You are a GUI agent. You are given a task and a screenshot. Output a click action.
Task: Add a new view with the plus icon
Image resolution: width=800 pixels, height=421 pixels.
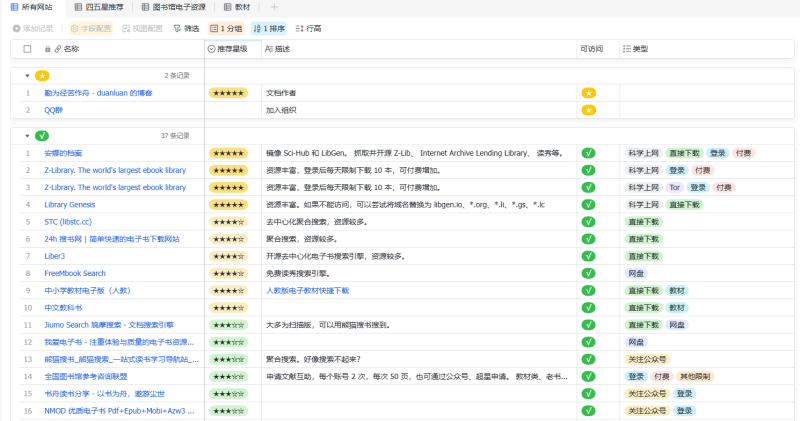click(x=274, y=7)
